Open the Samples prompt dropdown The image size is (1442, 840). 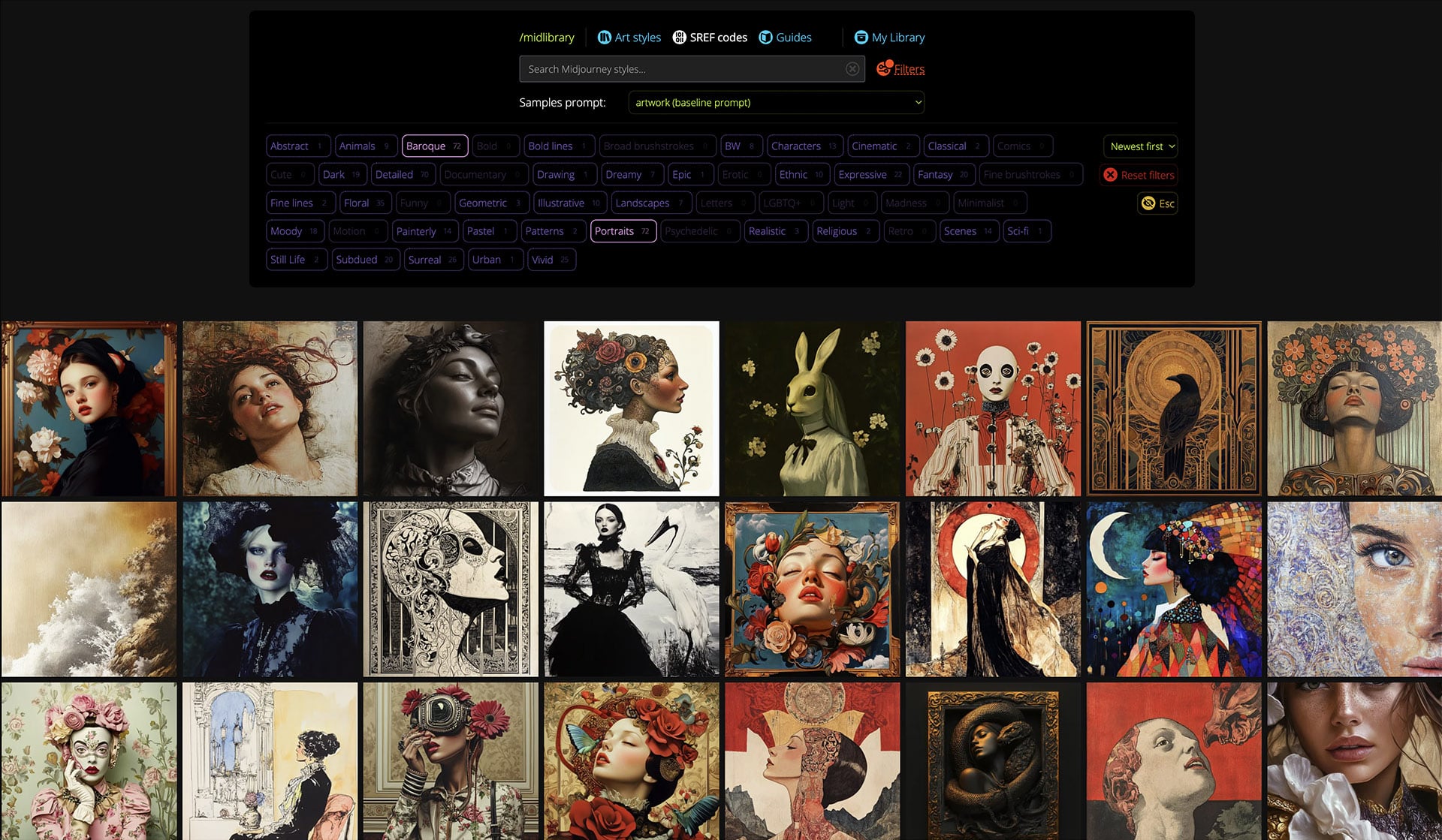pyautogui.click(x=776, y=103)
